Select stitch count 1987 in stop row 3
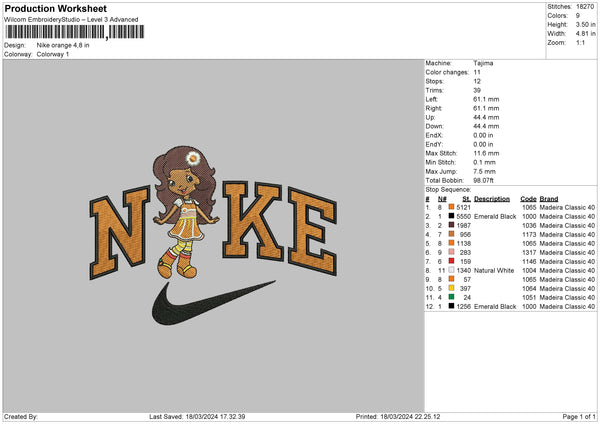 [x=463, y=225]
